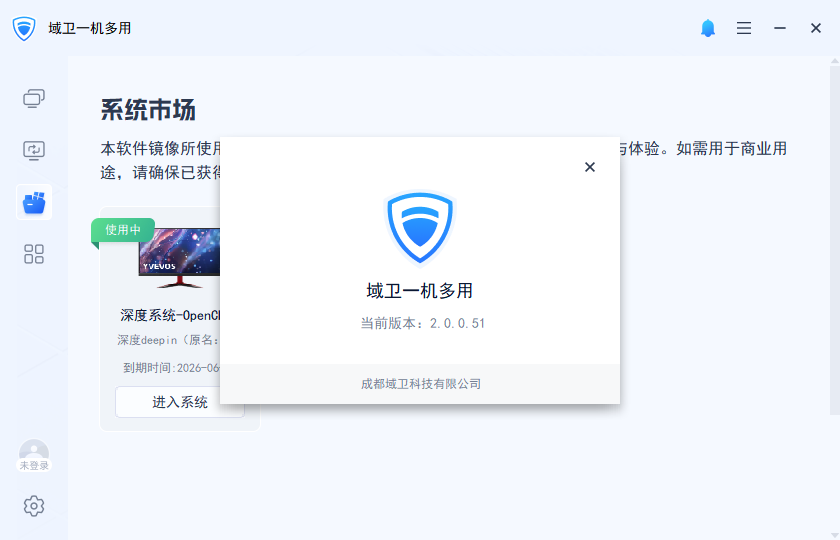Close the about version dialog
The width and height of the screenshot is (840, 540).
590,167
